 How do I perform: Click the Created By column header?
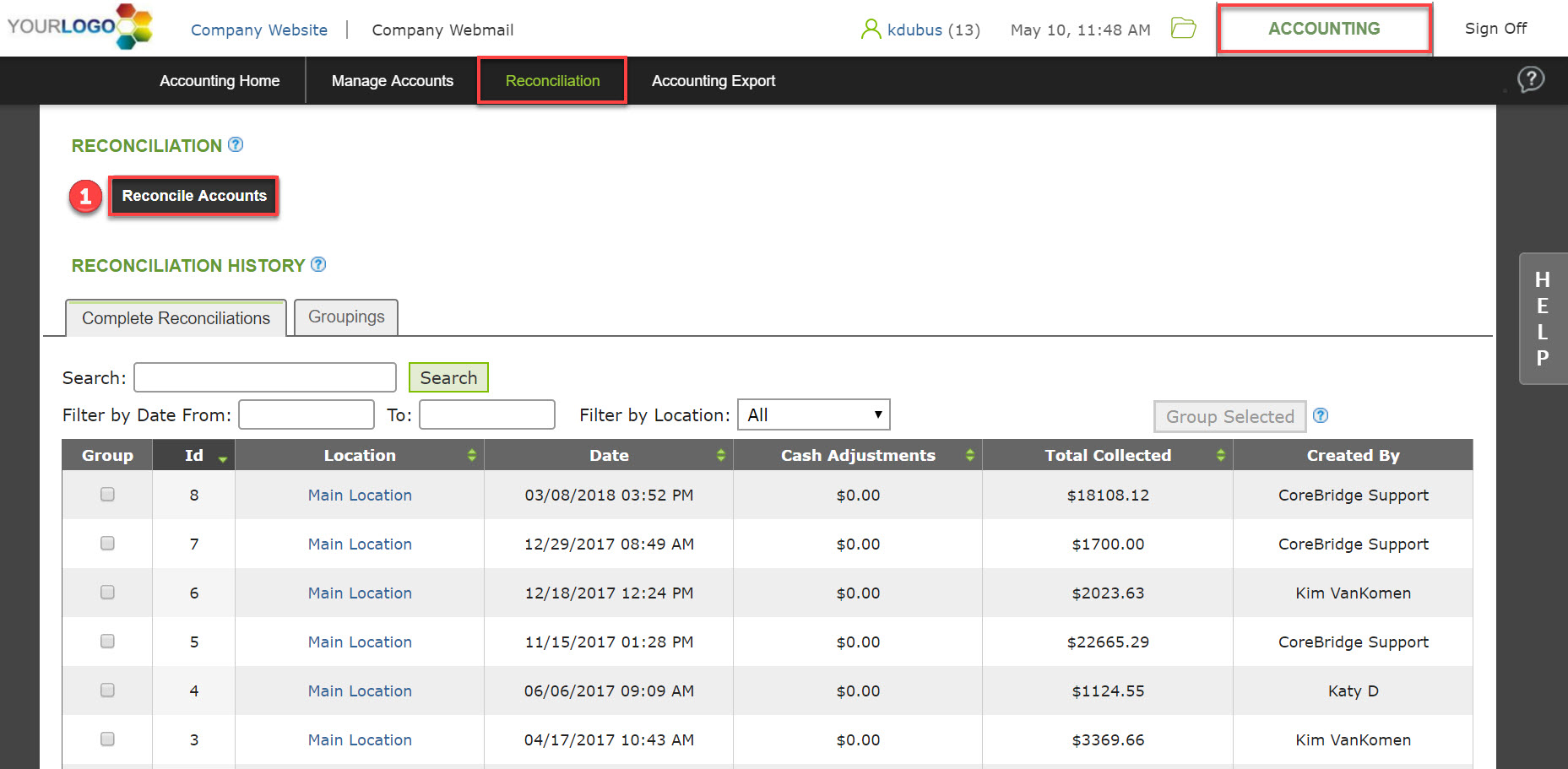click(1353, 455)
